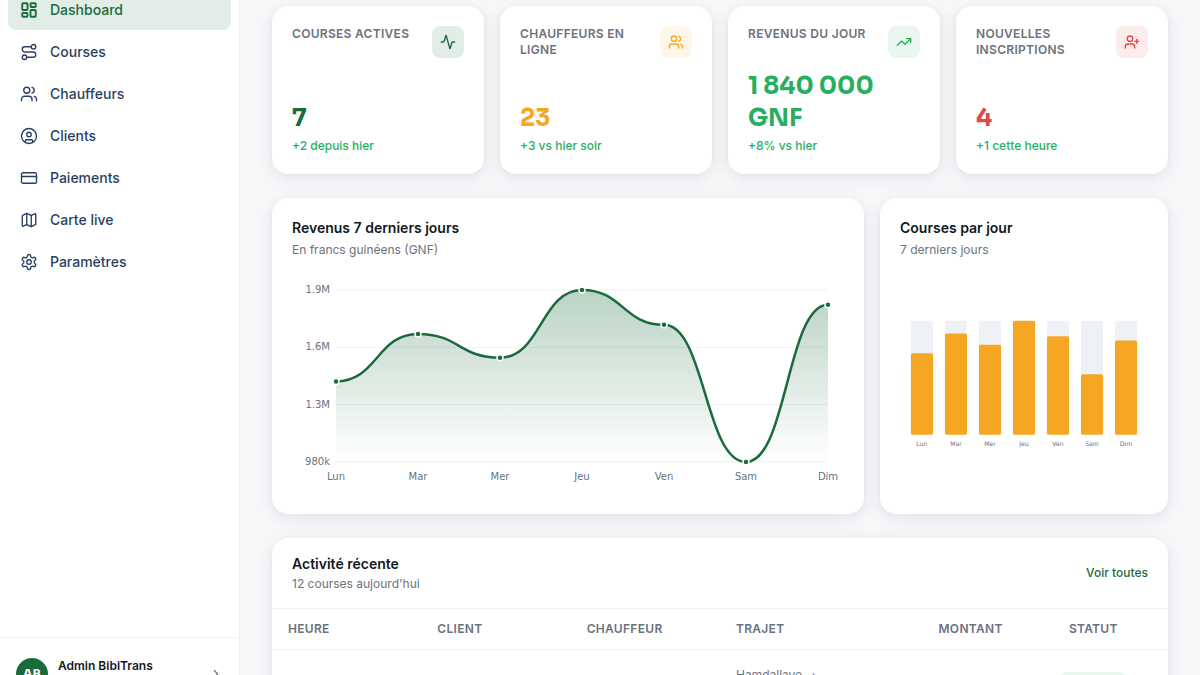Click the Montant column header

[970, 629]
